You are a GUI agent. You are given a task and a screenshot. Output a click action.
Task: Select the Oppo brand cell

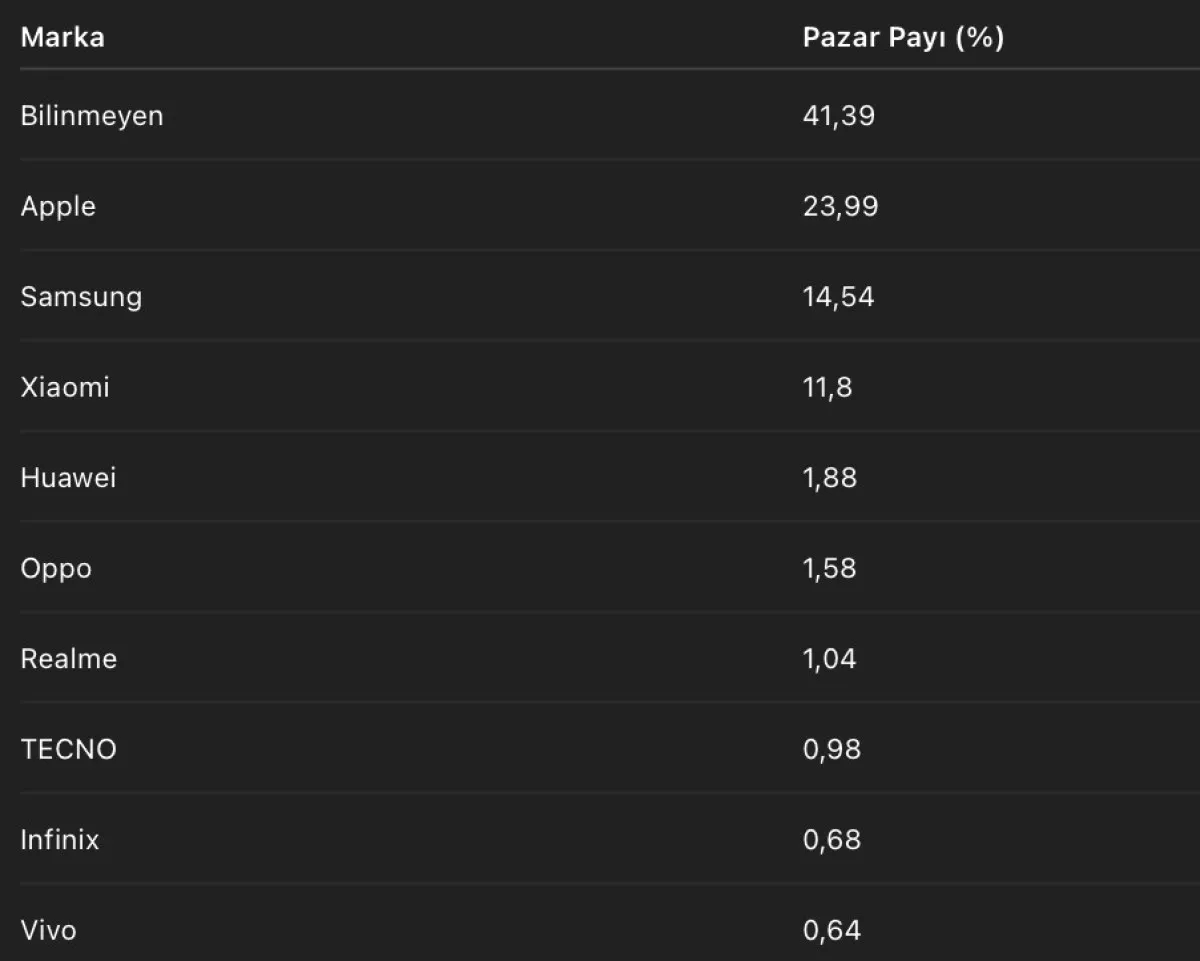point(56,568)
